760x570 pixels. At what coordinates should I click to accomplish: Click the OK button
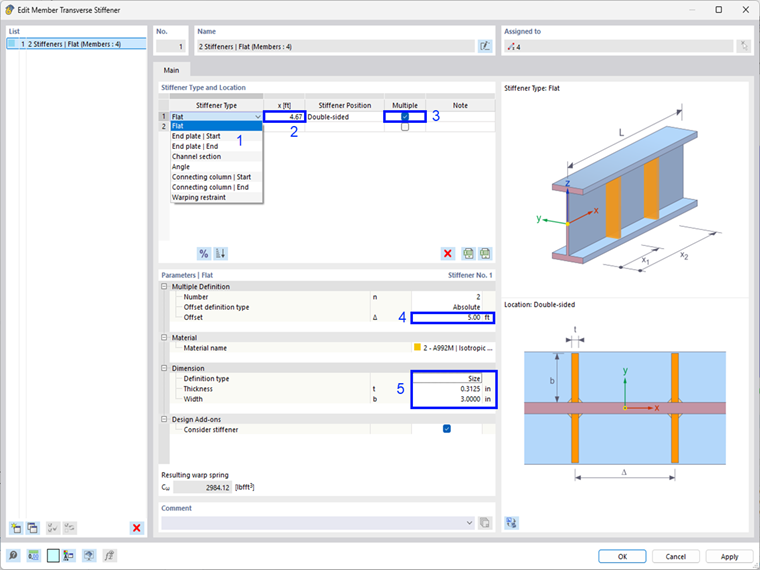(x=622, y=556)
